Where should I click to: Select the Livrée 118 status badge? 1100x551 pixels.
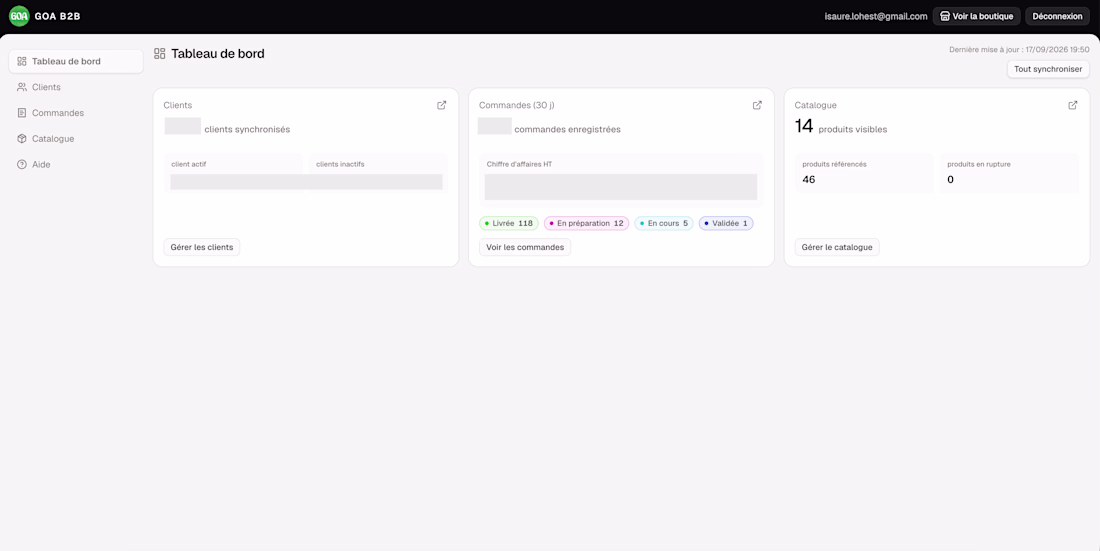[x=509, y=223]
